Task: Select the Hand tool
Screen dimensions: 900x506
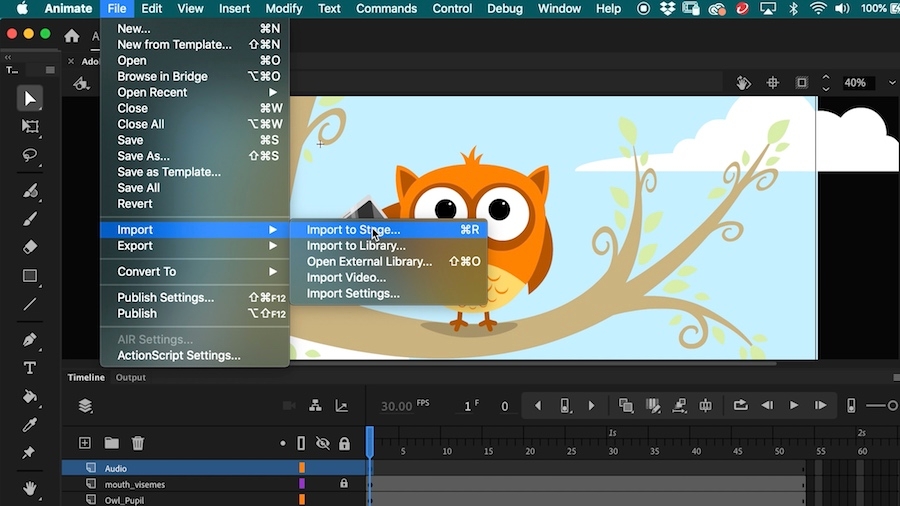Action: [30, 488]
